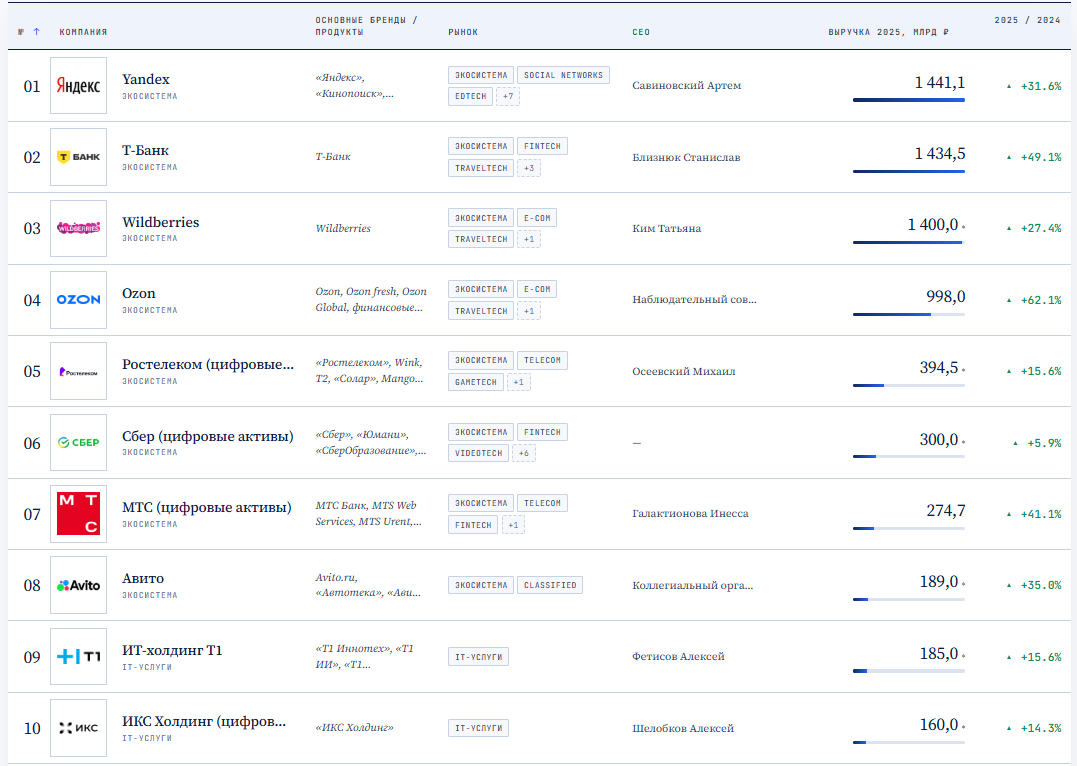Expand +1 markets in МТС row
The width and height of the screenshot is (1077, 766).
[x=513, y=525]
